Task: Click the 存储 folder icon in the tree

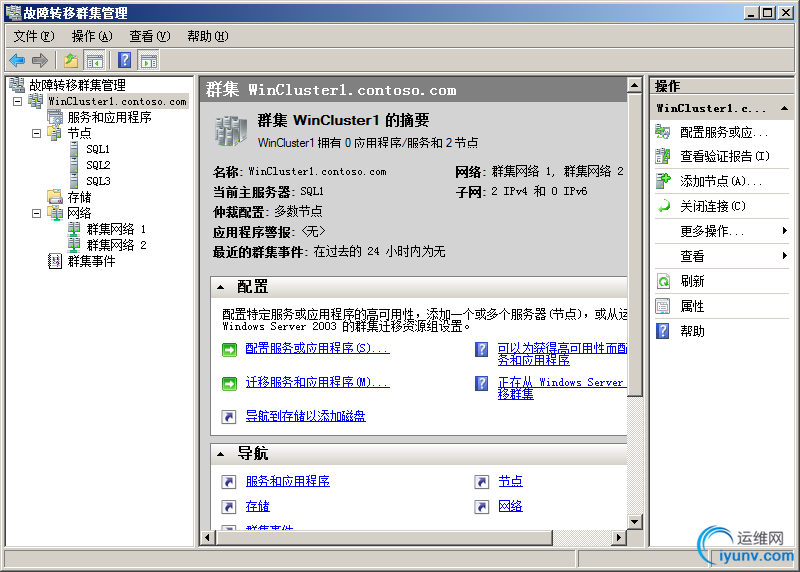Action: (x=55, y=196)
